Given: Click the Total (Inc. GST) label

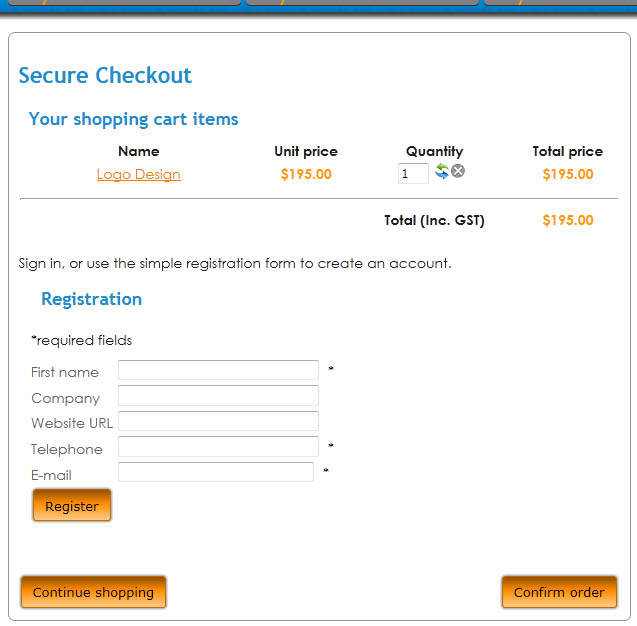Looking at the screenshot, I should coord(434,220).
